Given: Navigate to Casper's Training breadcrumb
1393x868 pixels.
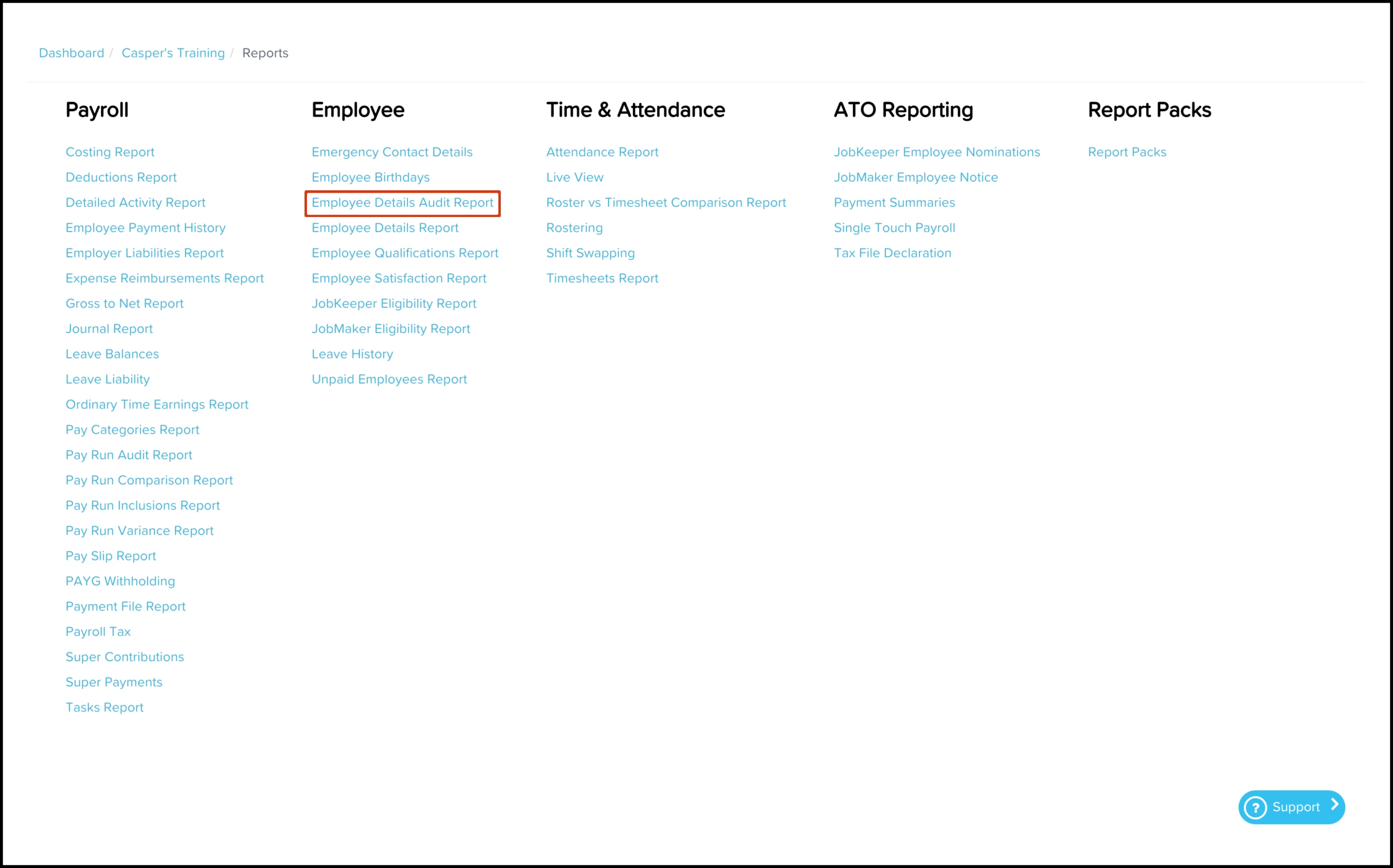Looking at the screenshot, I should pyautogui.click(x=173, y=53).
